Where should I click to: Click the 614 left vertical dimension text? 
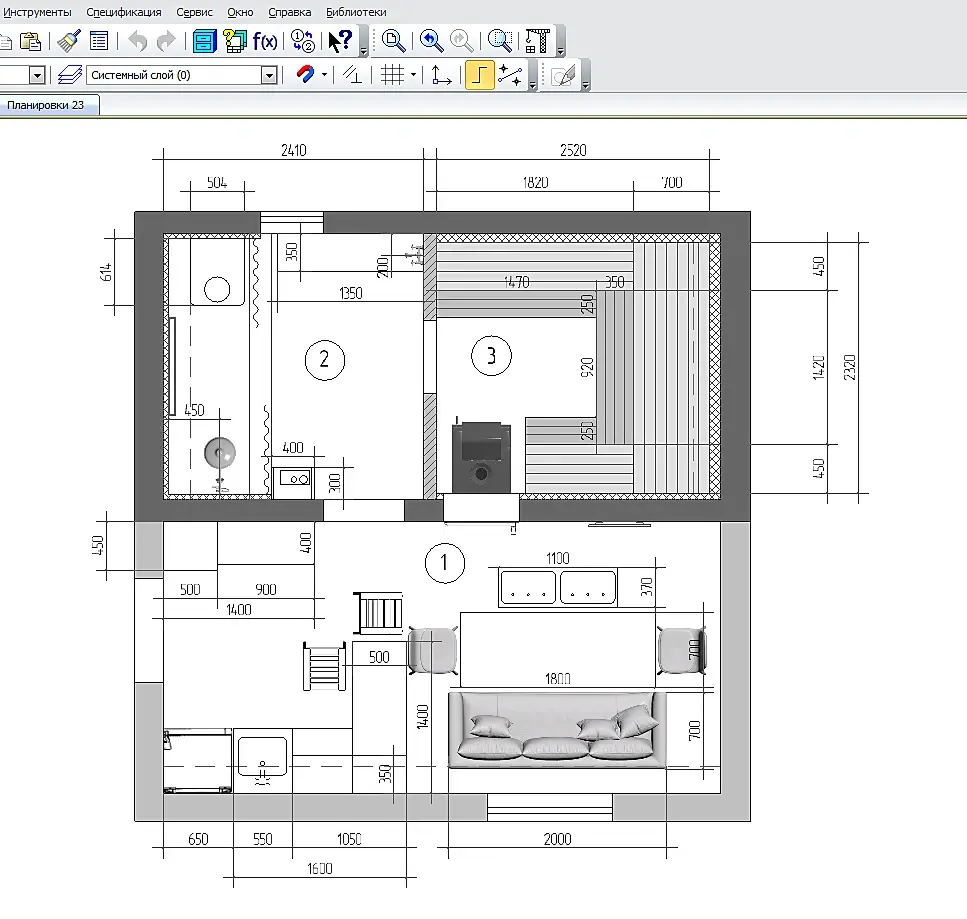[x=106, y=272]
